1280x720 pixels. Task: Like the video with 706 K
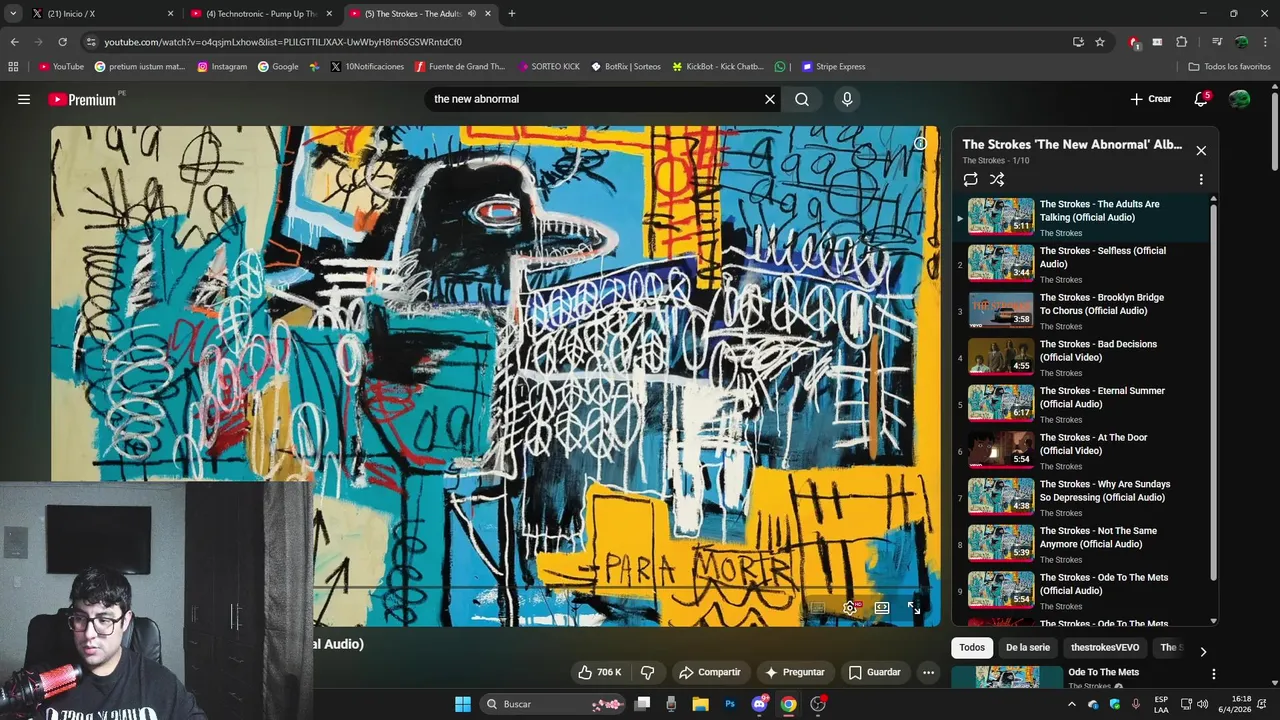coord(600,672)
